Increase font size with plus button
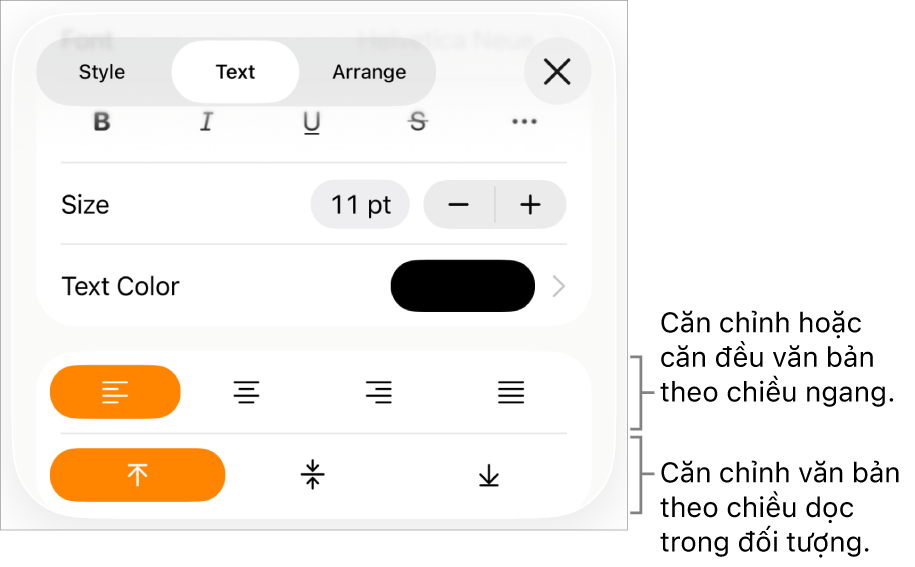 coord(530,205)
